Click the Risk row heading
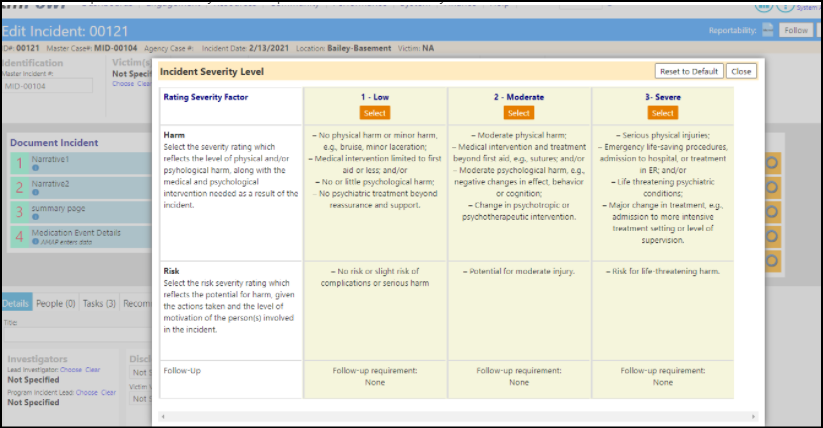The image size is (823, 428). [171, 271]
